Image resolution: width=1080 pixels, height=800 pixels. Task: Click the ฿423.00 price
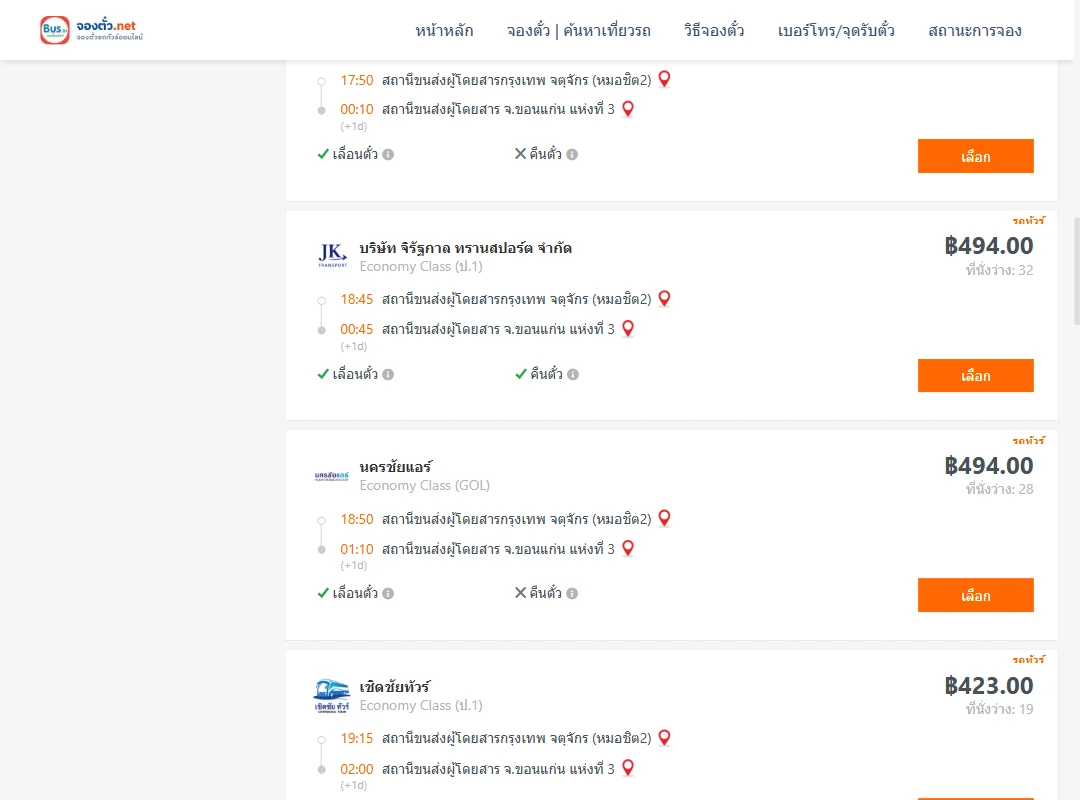[988, 686]
